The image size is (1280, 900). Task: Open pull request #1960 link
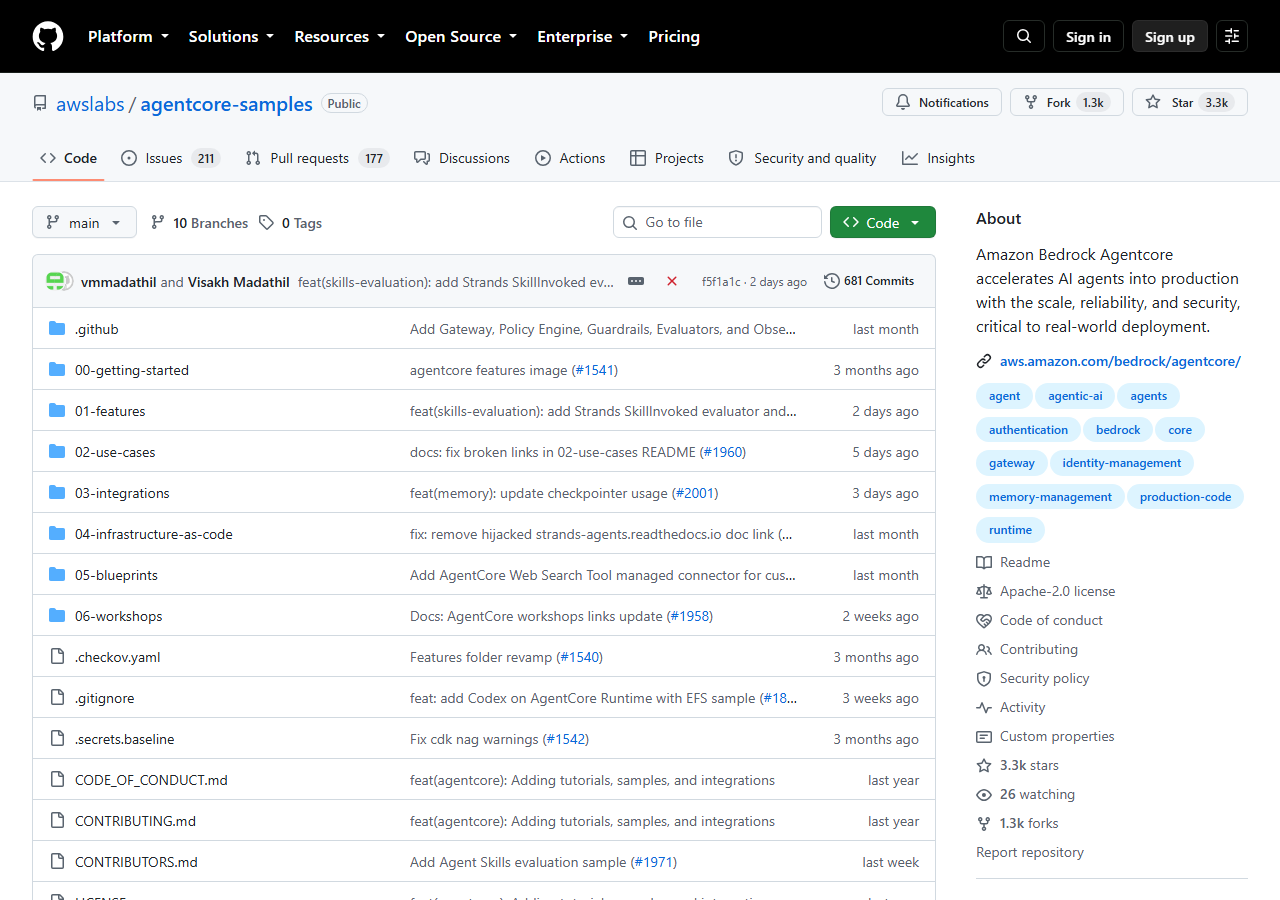723,452
